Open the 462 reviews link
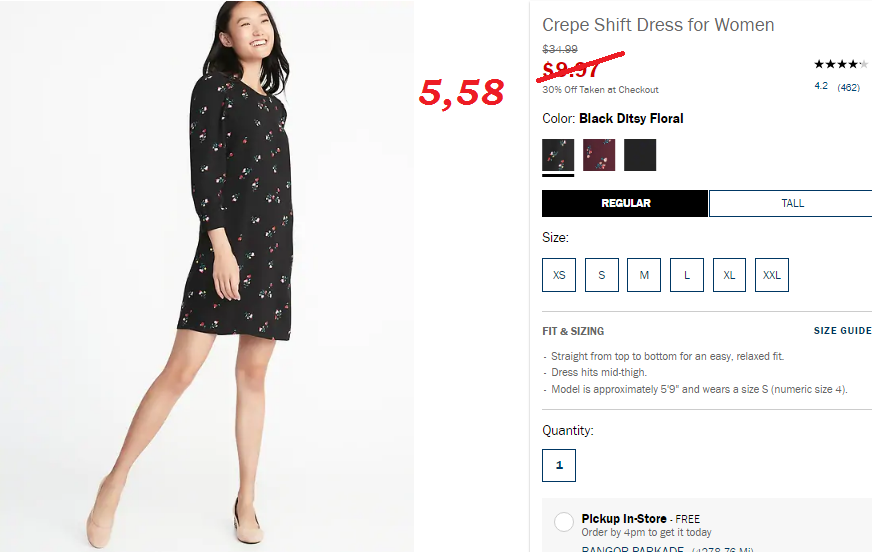This screenshot has height=552, width=872. tap(849, 87)
